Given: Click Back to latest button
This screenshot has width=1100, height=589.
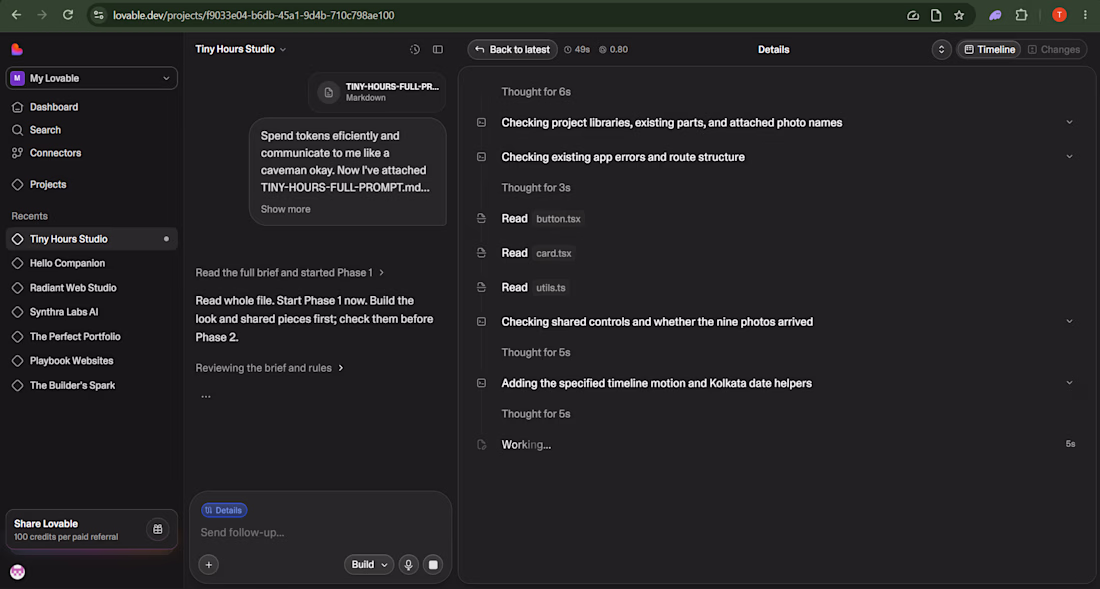Looking at the screenshot, I should tap(513, 50).
